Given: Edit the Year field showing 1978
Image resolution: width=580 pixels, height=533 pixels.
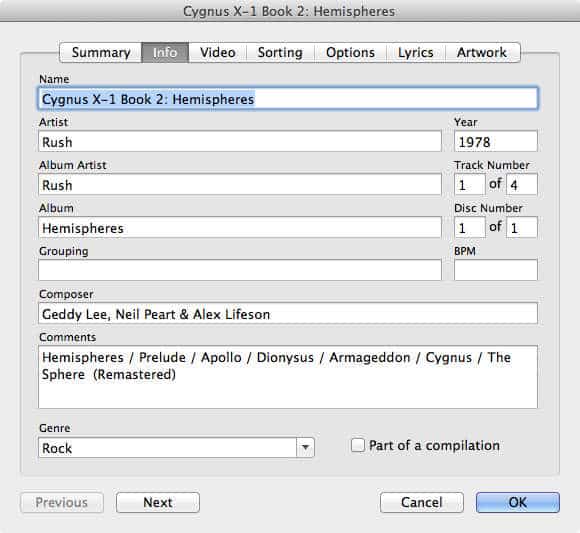Looking at the screenshot, I should [496, 141].
